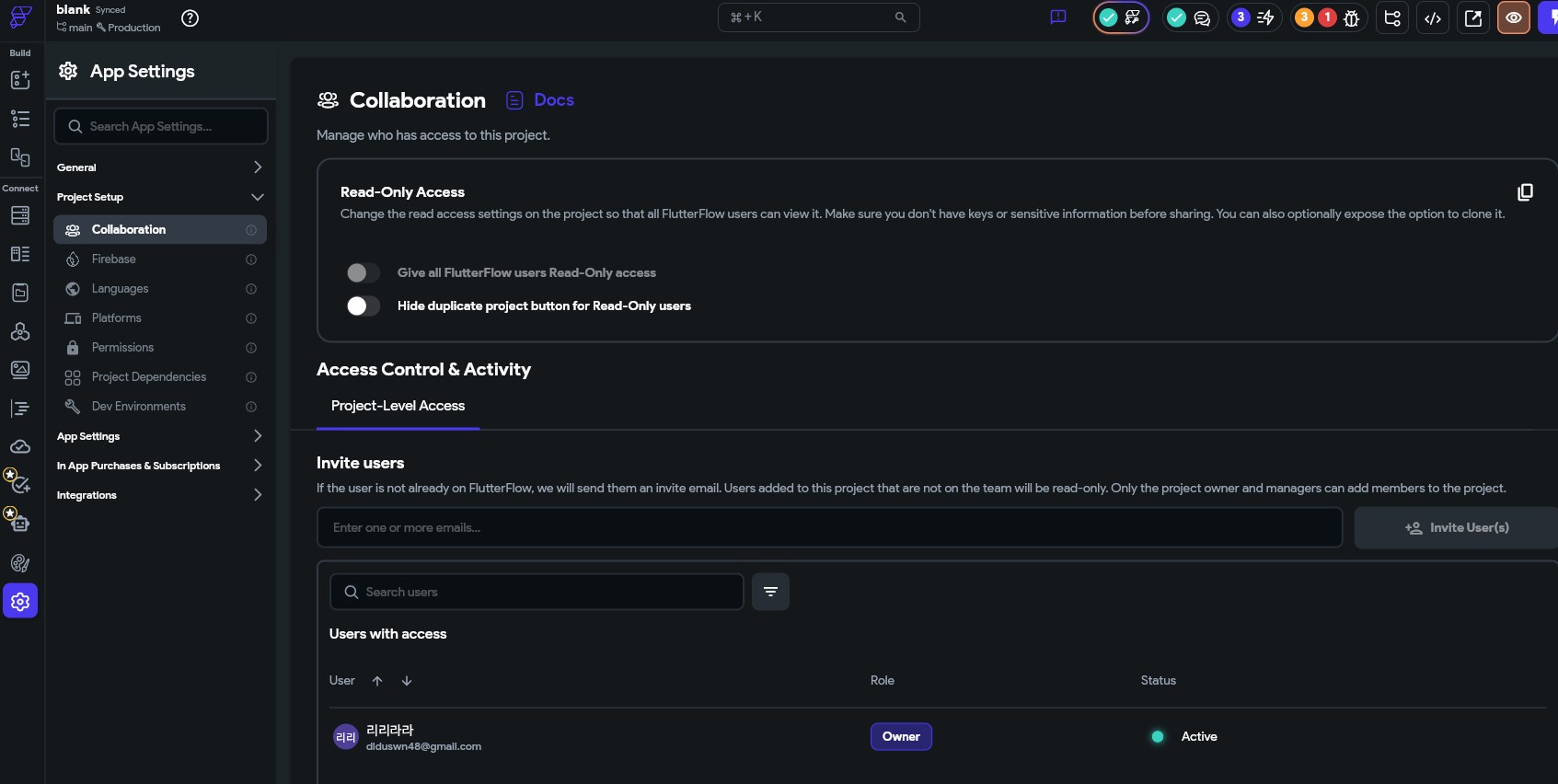
Task: Open the Storyboard linked-pages icon
Action: (20, 157)
